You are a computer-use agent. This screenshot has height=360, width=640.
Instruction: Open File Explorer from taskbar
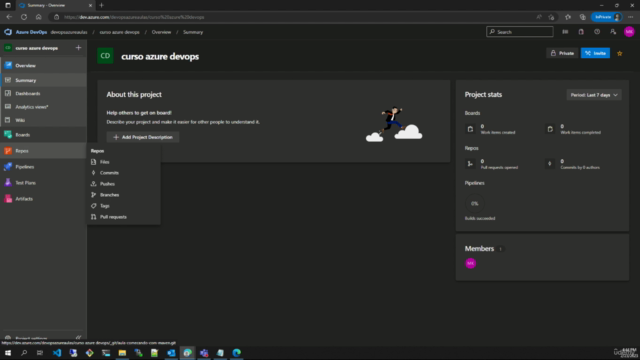pos(122,353)
